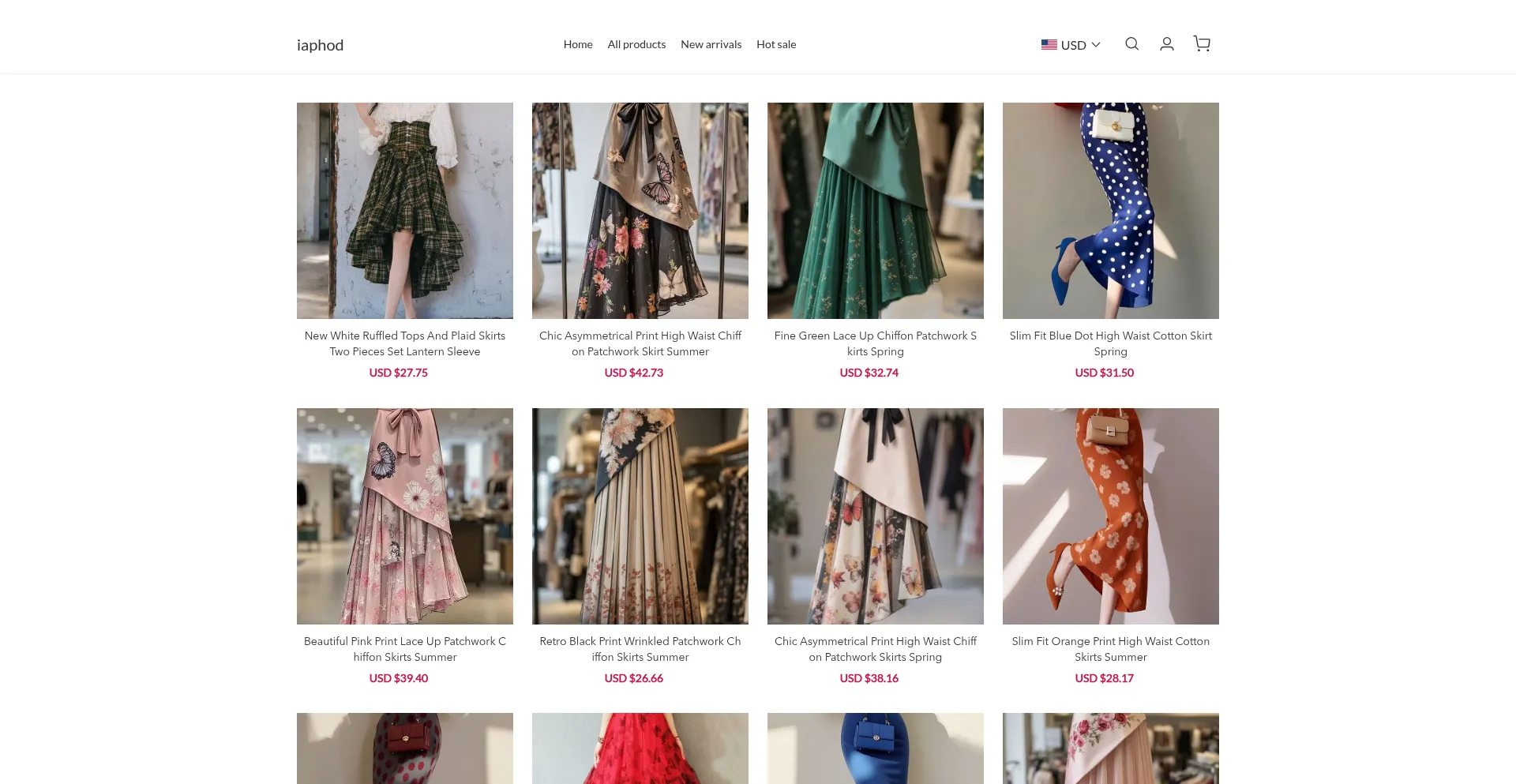
Task: Click the user account icon
Action: point(1166,44)
